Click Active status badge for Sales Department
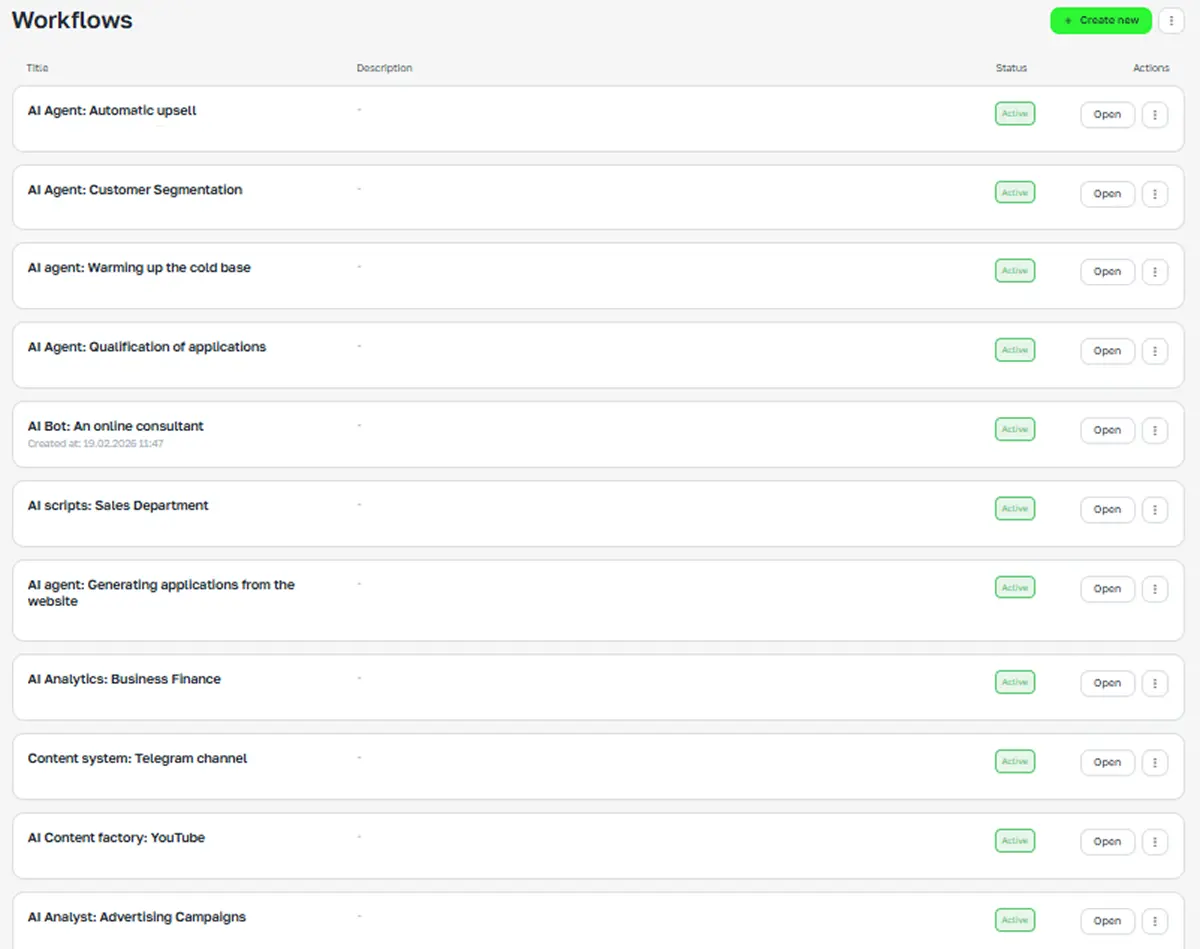Viewport: 1200px width, 949px height. pos(1014,509)
